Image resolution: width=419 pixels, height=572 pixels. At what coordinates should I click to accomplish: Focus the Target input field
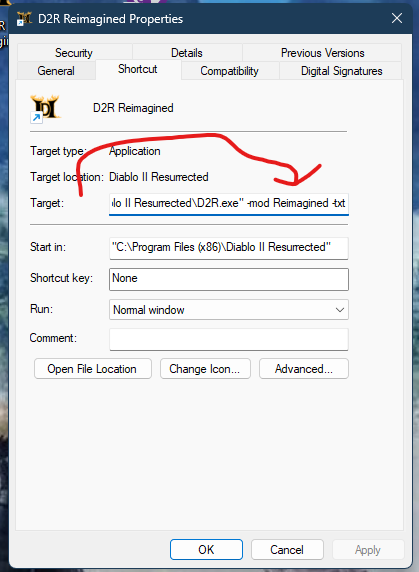pyautogui.click(x=229, y=204)
